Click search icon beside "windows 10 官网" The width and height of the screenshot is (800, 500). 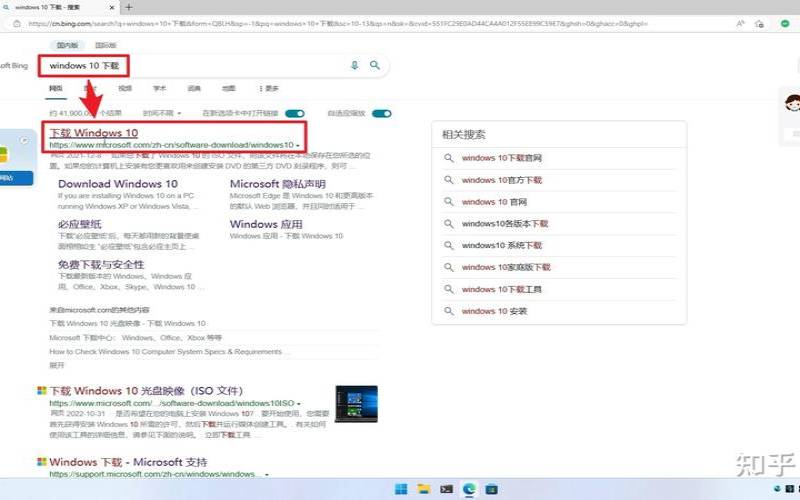(x=448, y=202)
